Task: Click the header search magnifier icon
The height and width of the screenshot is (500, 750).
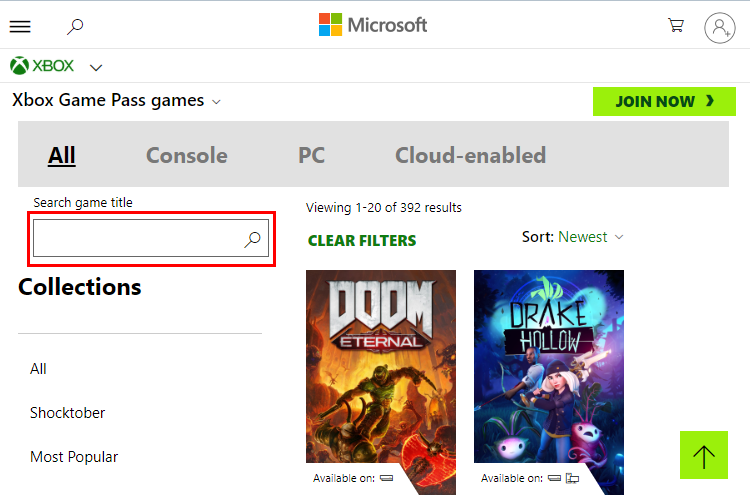Action: point(75,26)
